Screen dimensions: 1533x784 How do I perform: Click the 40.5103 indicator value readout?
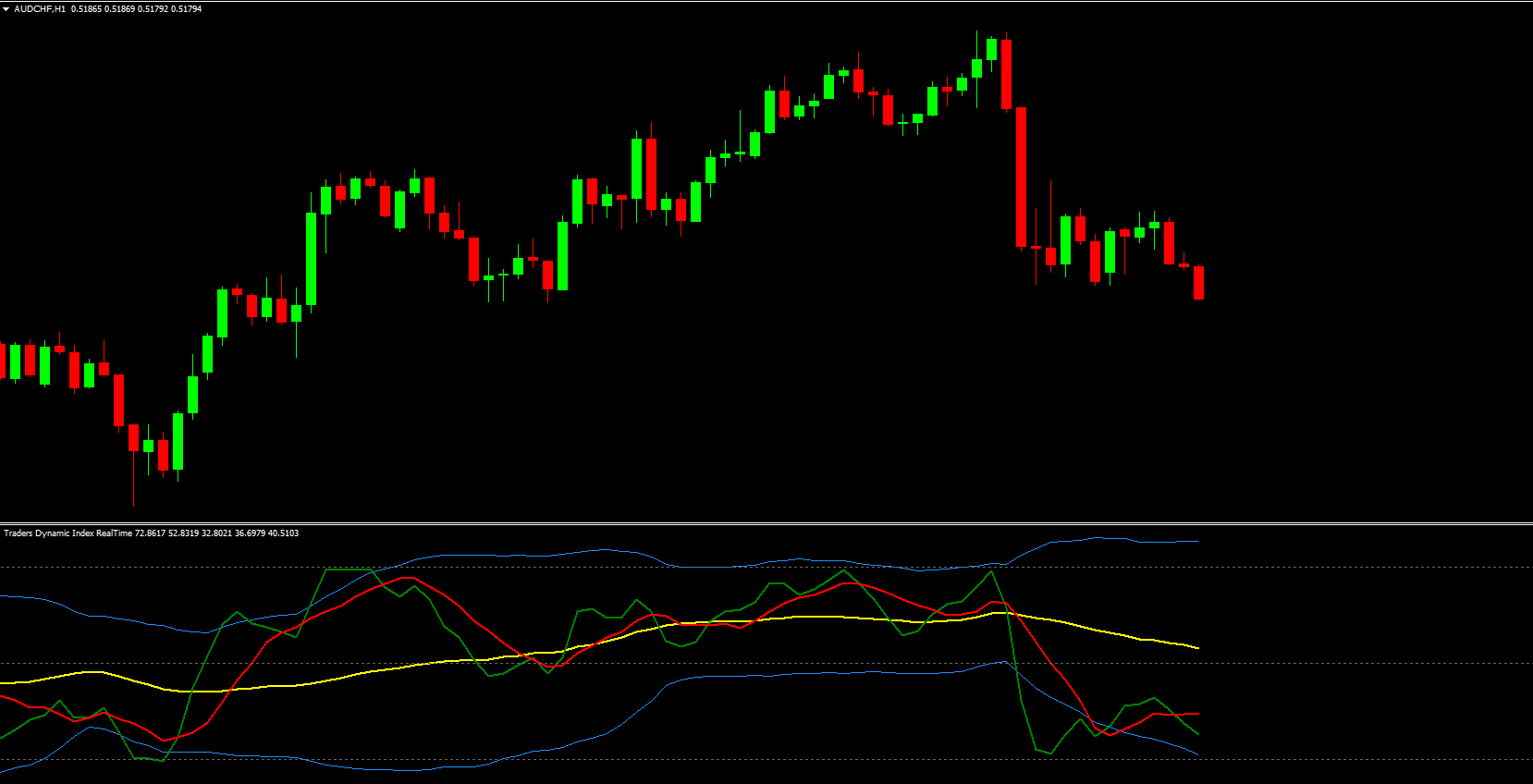point(283,533)
